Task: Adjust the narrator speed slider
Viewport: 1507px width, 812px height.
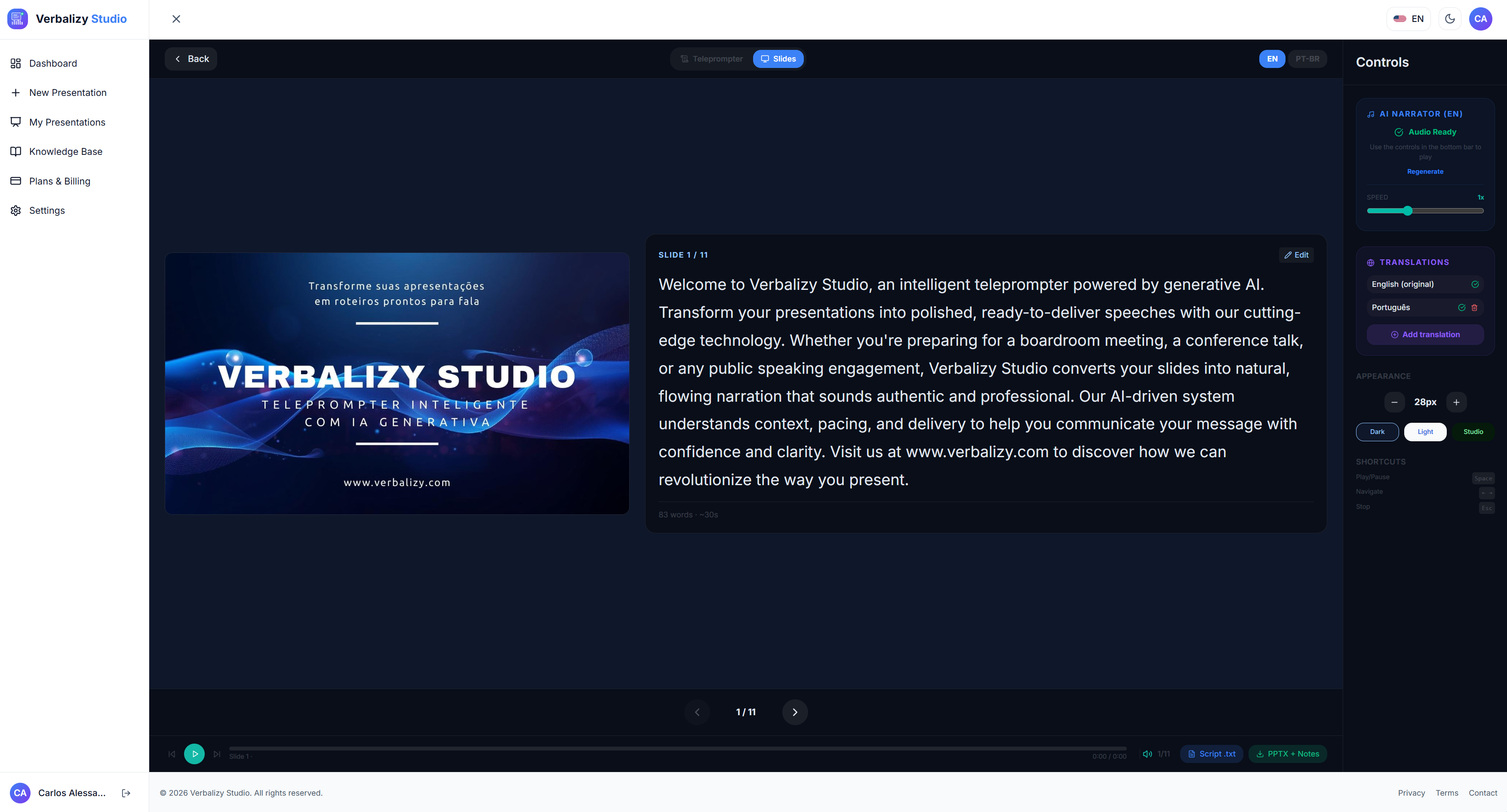Action: coord(1425,211)
